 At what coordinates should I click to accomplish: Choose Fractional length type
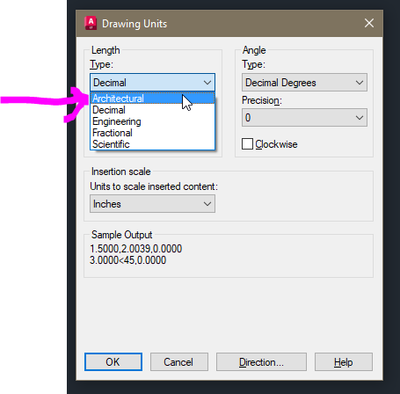click(x=153, y=133)
